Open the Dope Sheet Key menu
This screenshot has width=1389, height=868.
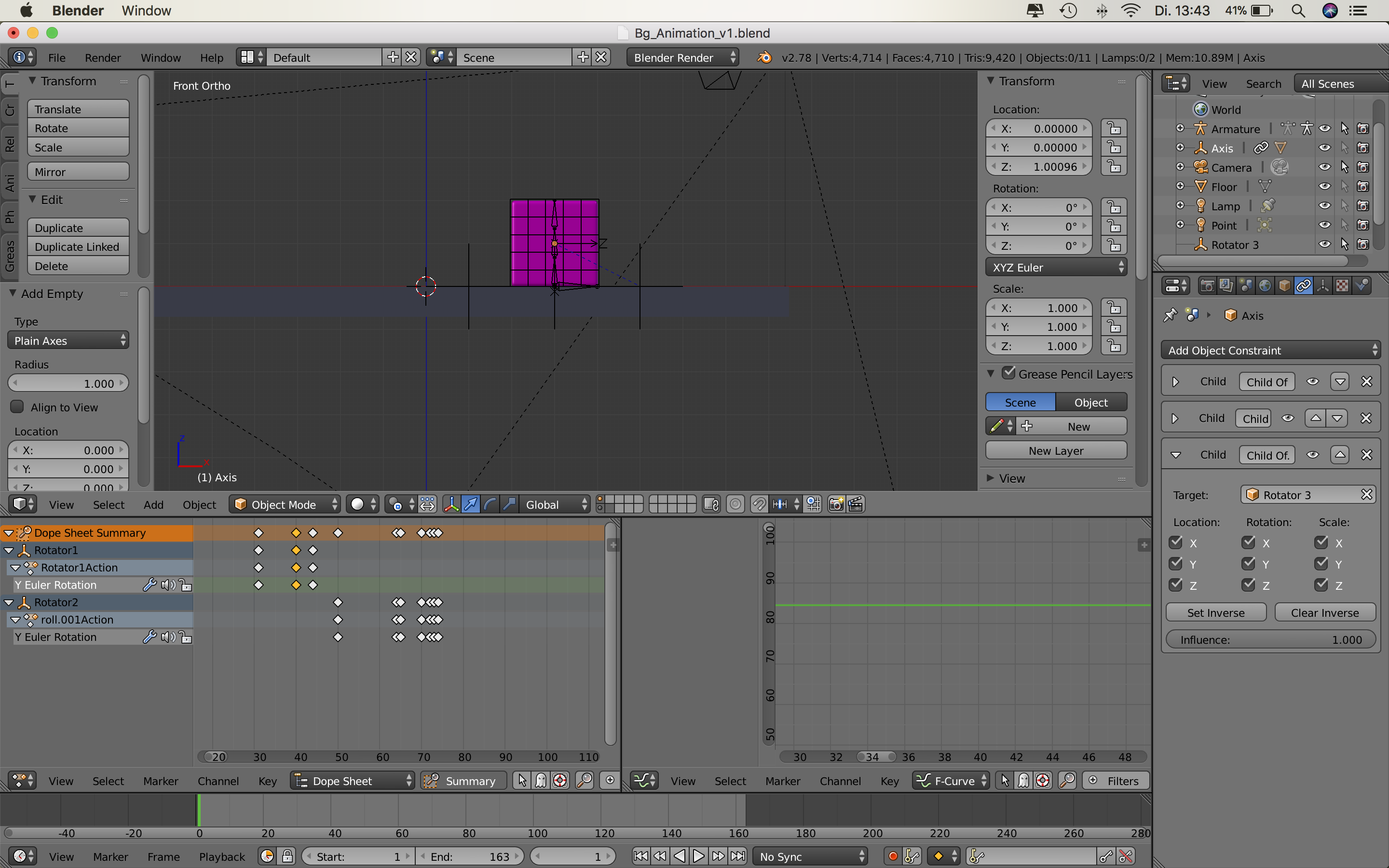pyautogui.click(x=268, y=781)
